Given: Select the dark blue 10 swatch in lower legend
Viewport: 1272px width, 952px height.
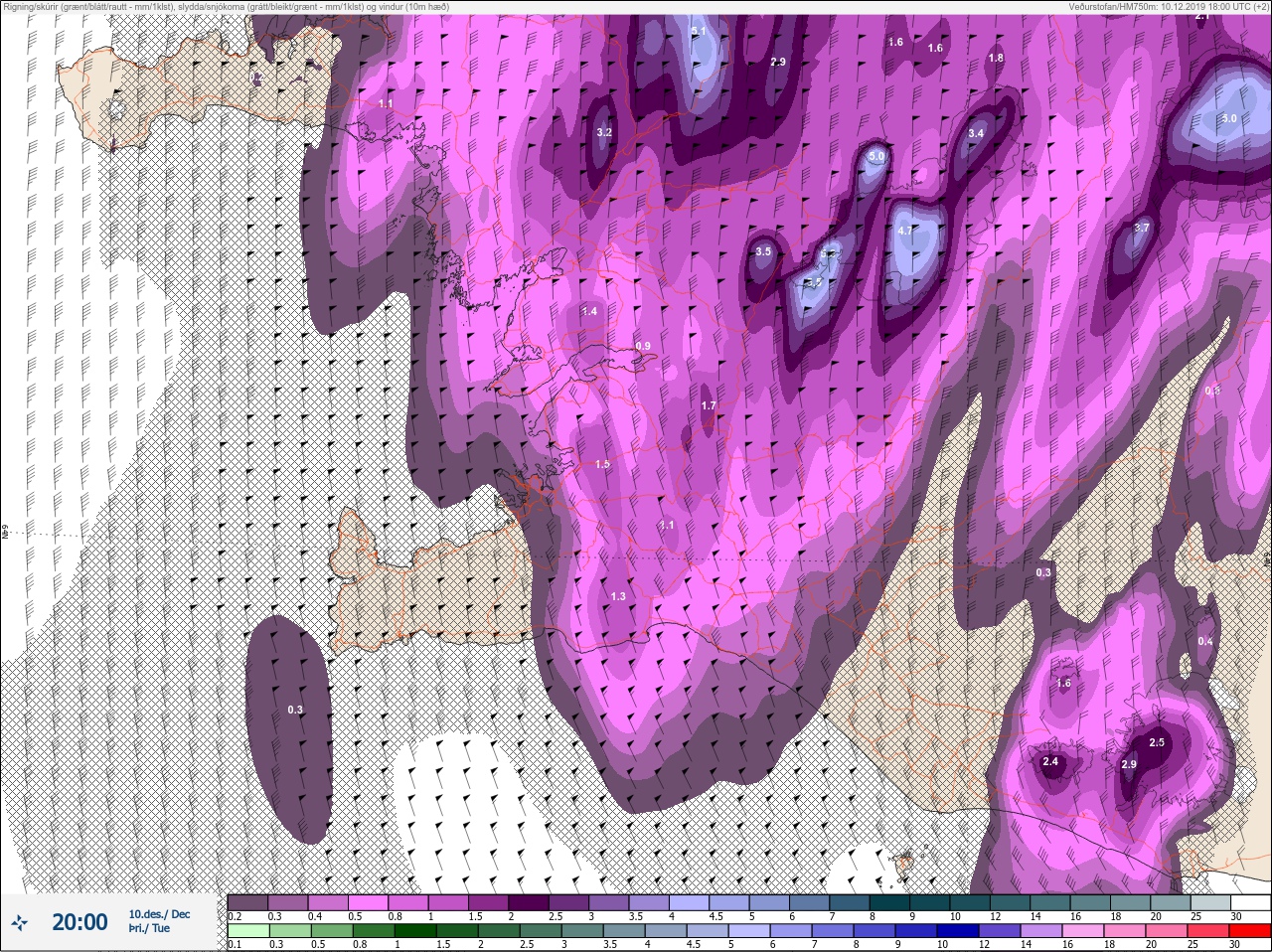Looking at the screenshot, I should (958, 931).
